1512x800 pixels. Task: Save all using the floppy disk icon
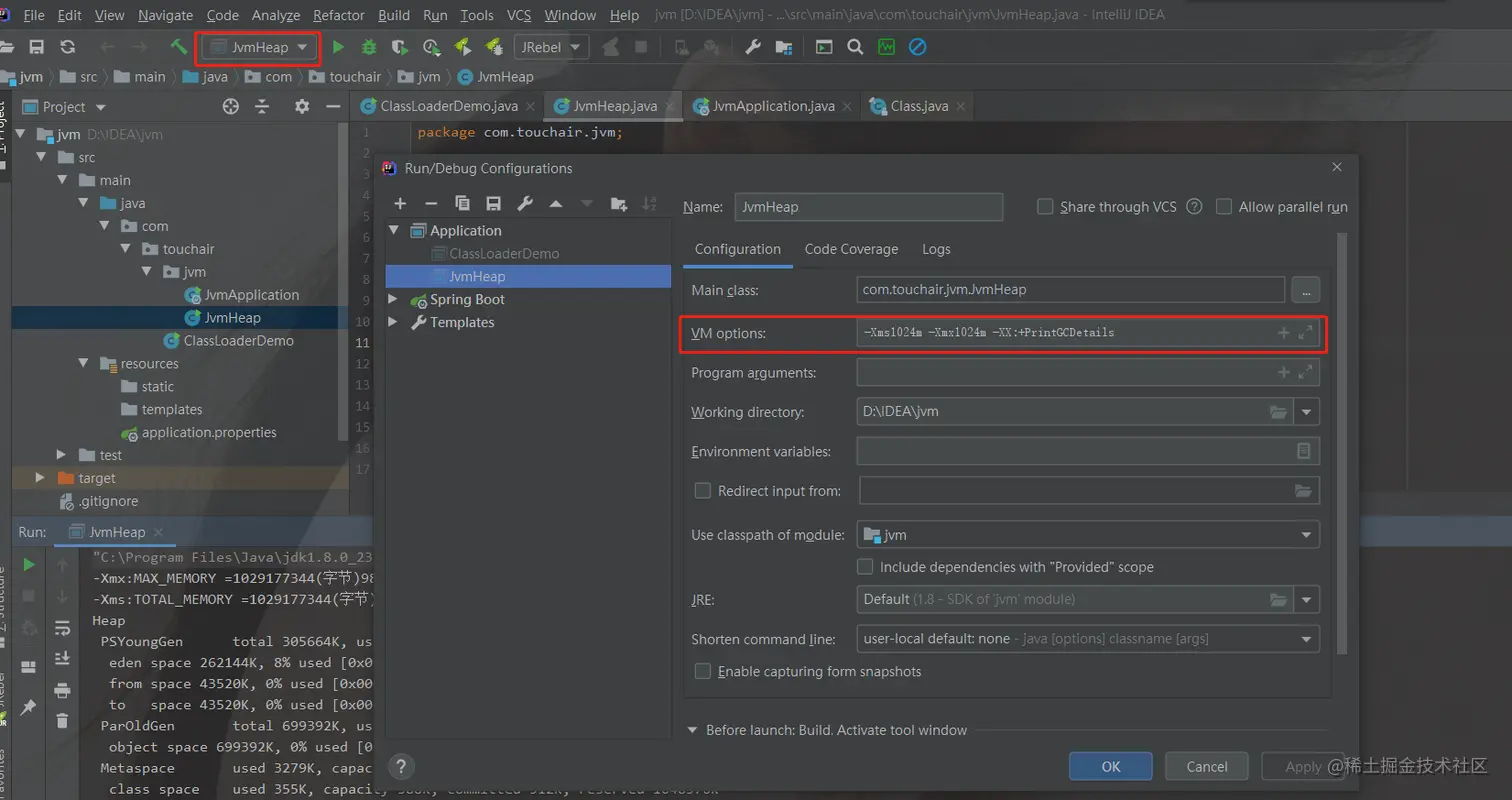click(36, 47)
